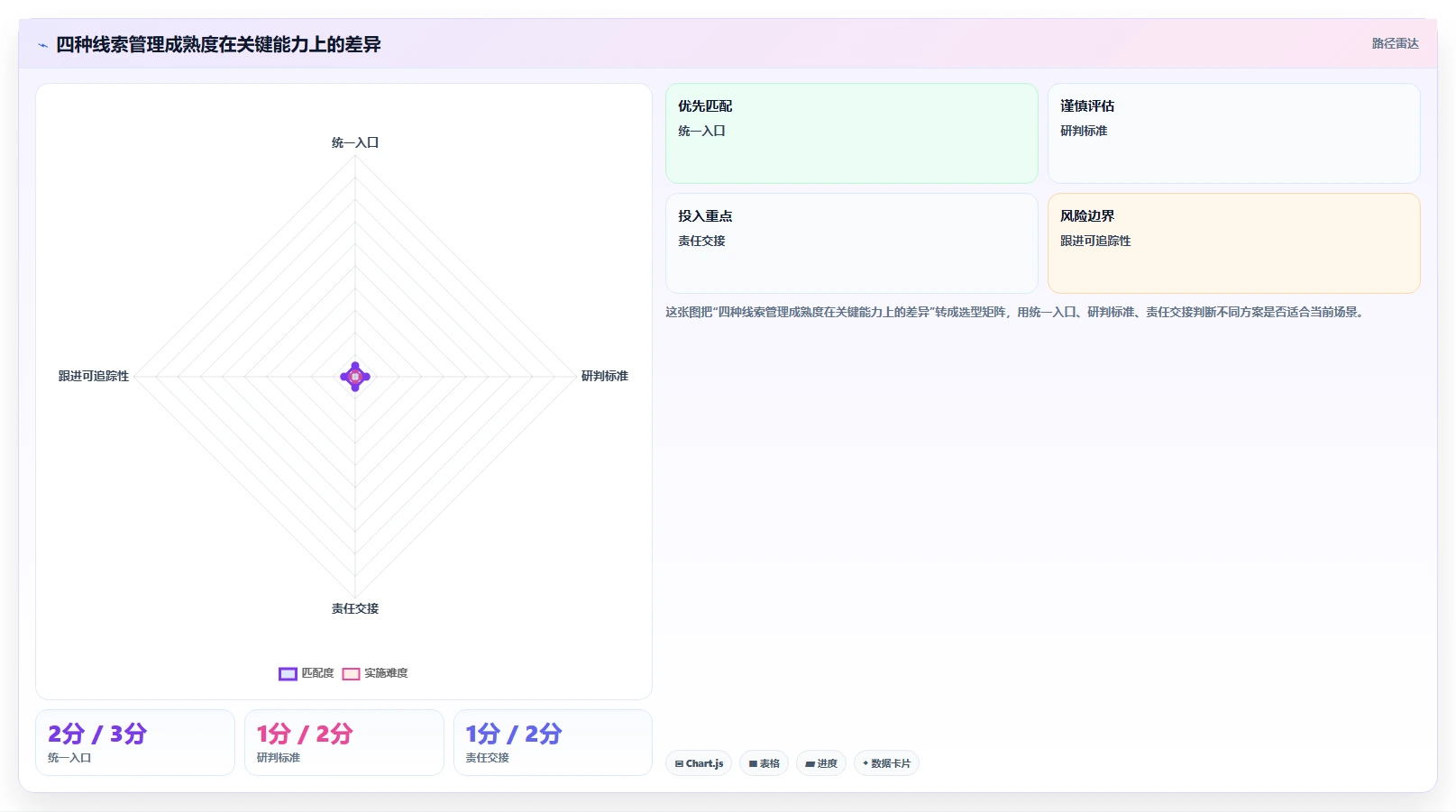Viewport: 1456px width, 812px height.
Task: Select the 数据卡片 tag
Action: click(886, 763)
